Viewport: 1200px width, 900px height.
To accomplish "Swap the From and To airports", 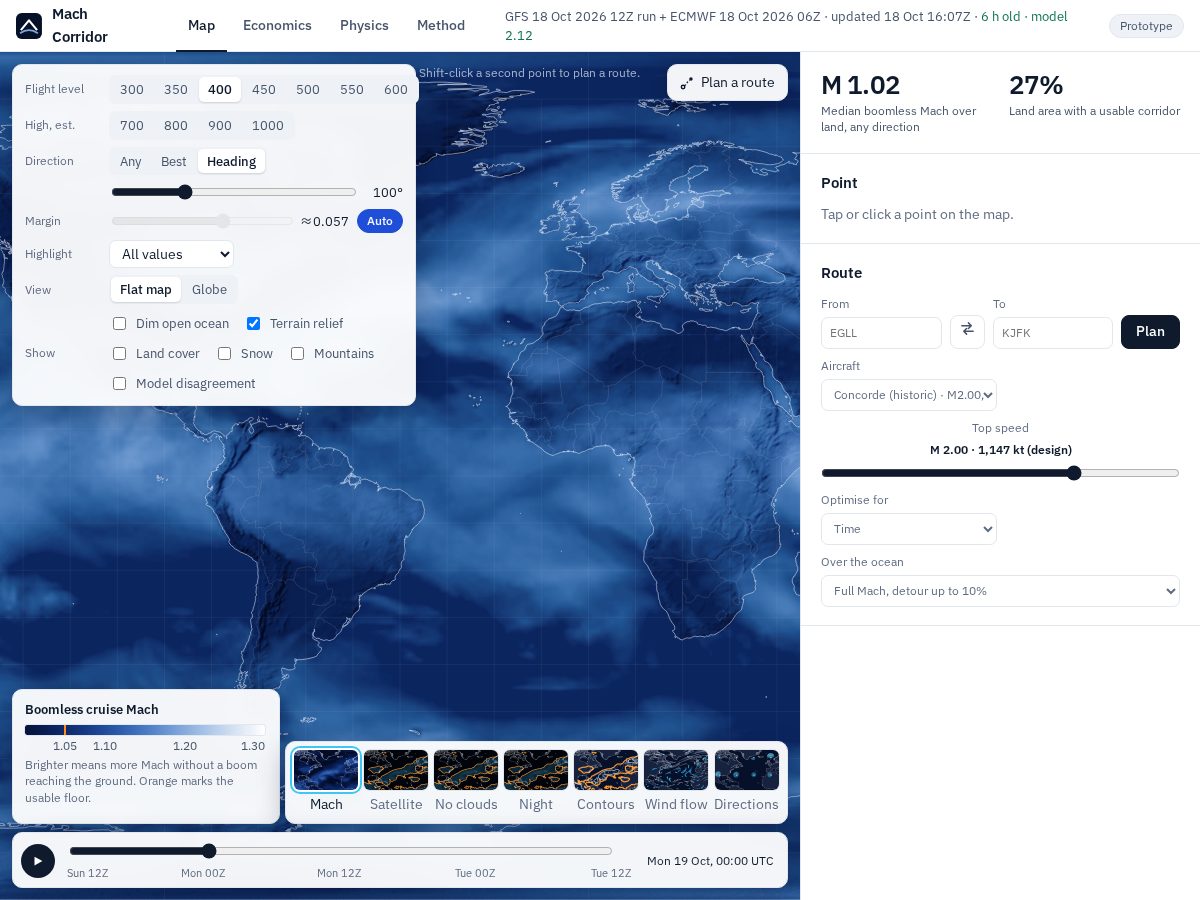I will click(967, 331).
